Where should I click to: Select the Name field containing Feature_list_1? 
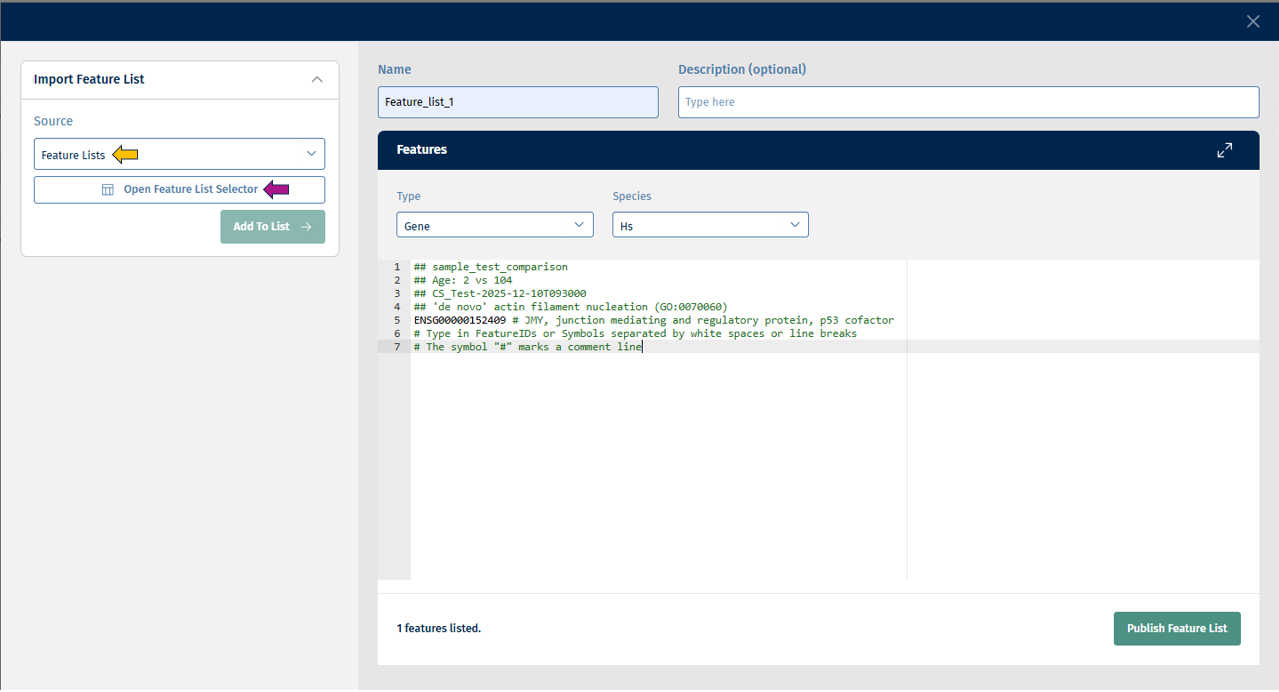tap(517, 102)
